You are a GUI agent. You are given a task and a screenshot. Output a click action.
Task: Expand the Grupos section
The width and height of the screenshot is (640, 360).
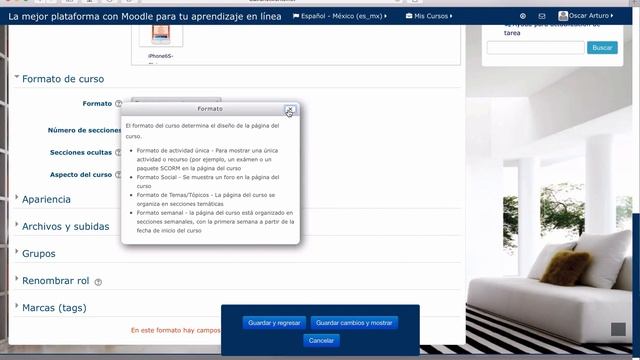[x=38, y=253]
